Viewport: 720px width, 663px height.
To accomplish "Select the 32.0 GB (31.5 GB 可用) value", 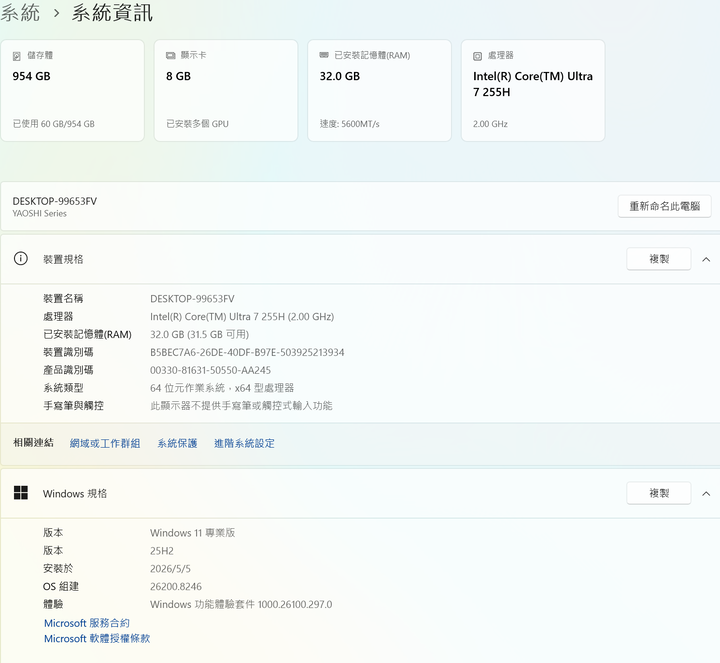I will pos(199,334).
